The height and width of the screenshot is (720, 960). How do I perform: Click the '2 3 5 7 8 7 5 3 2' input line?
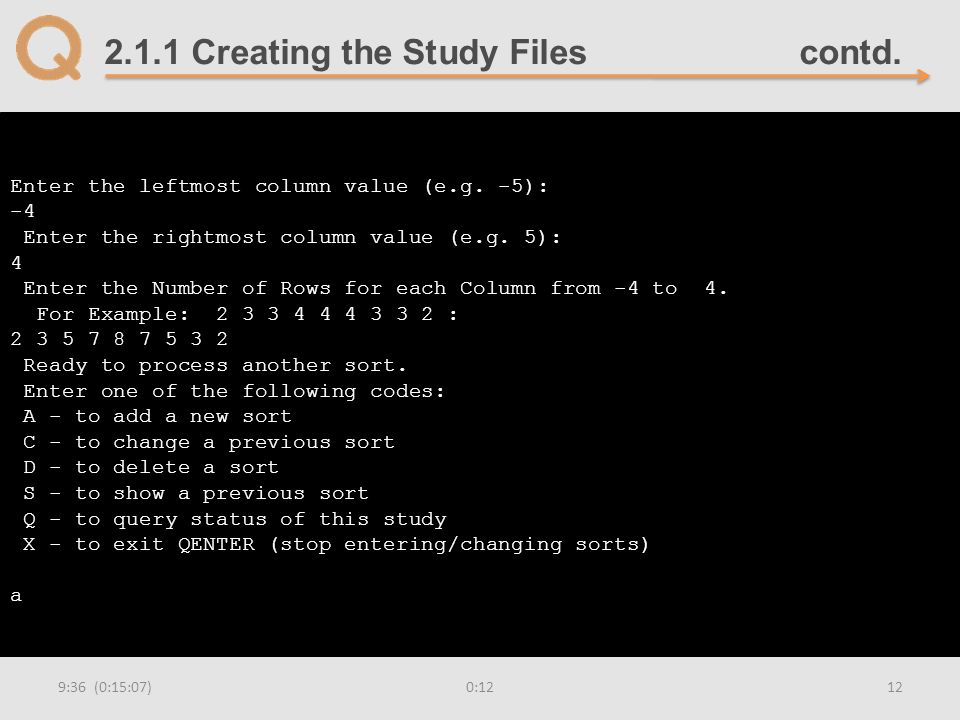coord(119,339)
